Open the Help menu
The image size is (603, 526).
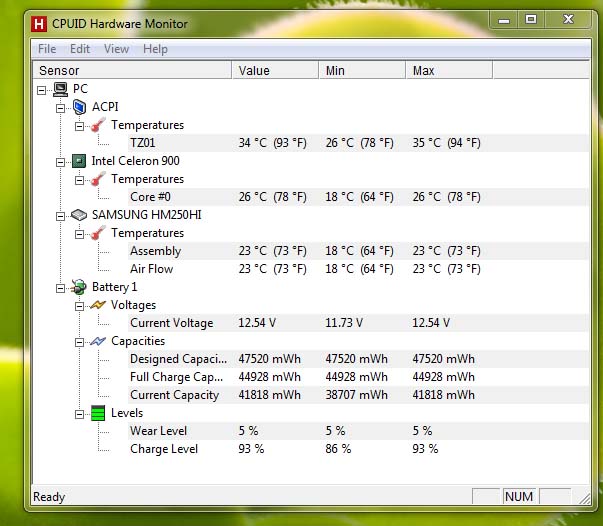coord(155,49)
